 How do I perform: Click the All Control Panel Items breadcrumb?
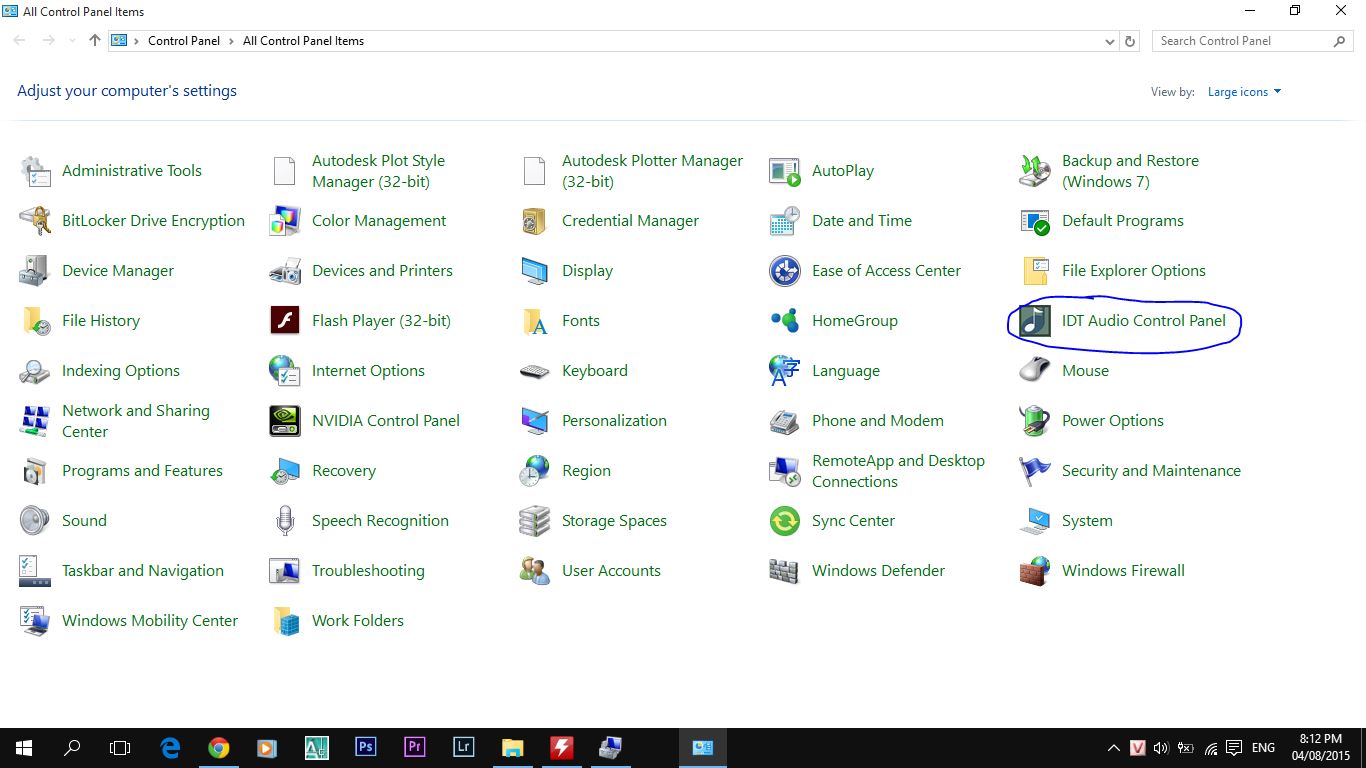click(x=303, y=41)
